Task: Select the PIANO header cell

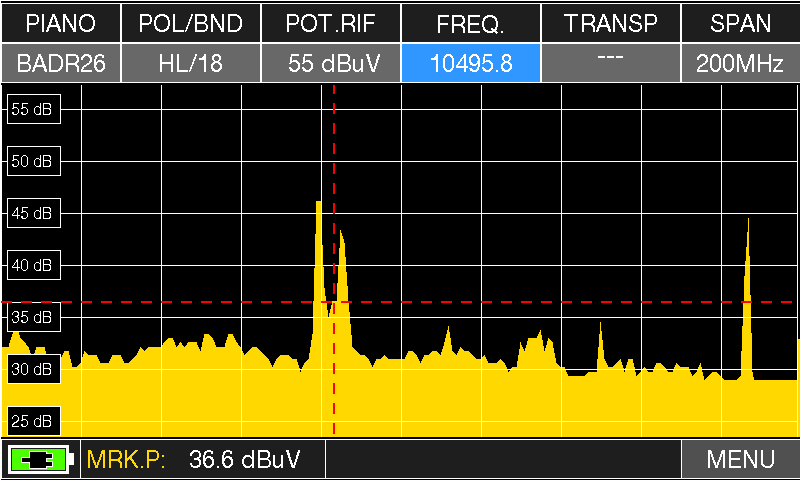Action: 61,23
